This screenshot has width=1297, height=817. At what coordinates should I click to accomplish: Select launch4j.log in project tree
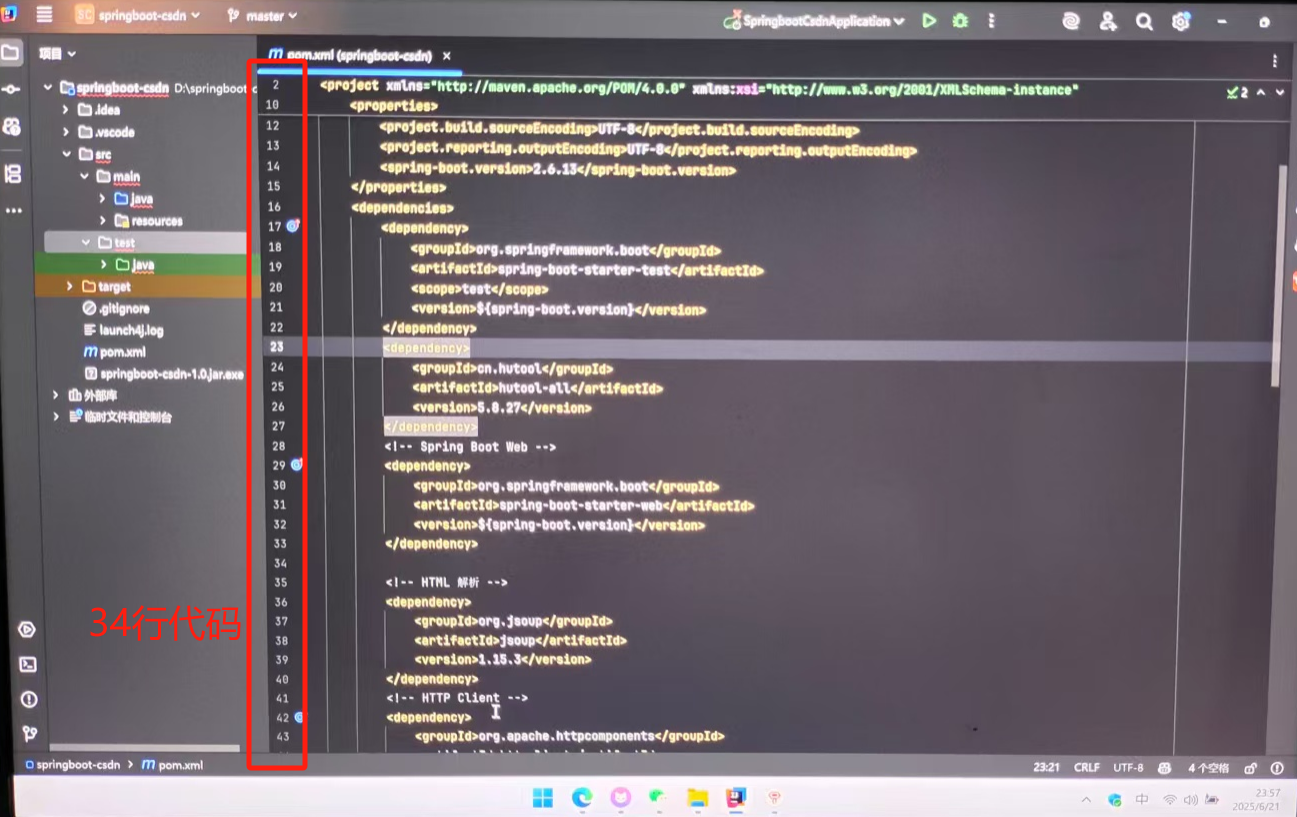[123, 330]
